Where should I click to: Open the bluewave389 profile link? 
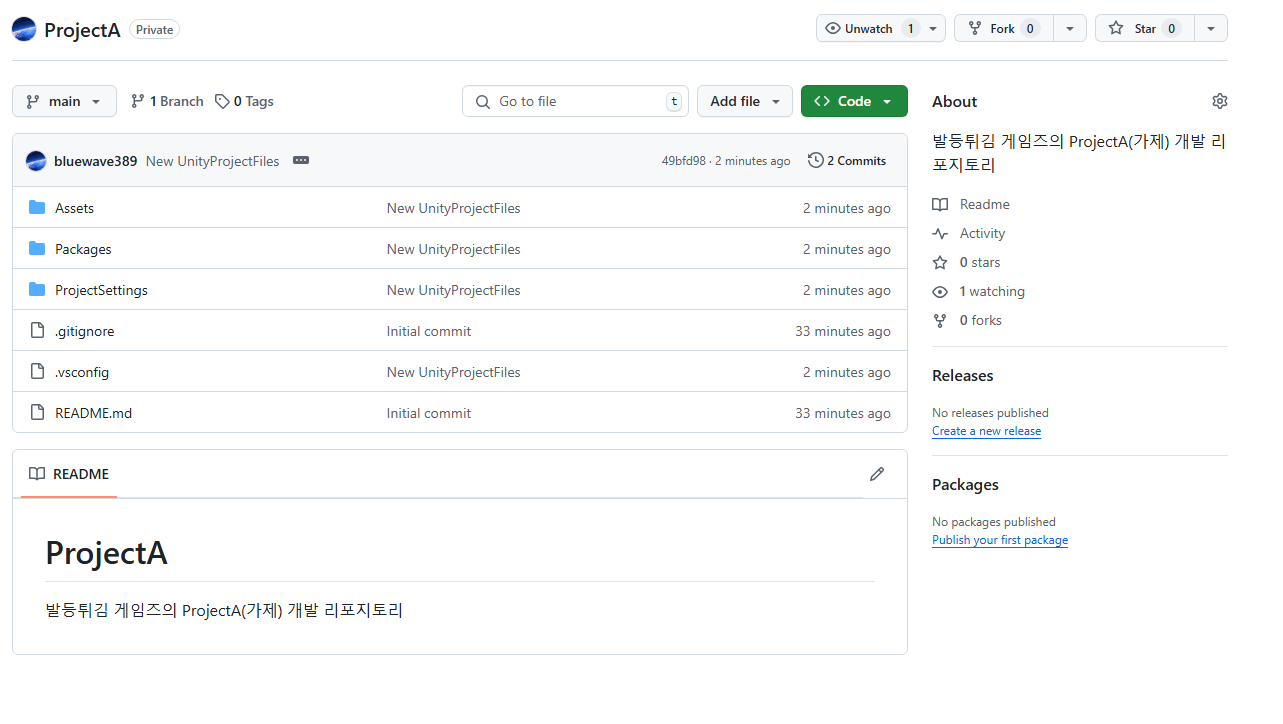pyautogui.click(x=95, y=161)
